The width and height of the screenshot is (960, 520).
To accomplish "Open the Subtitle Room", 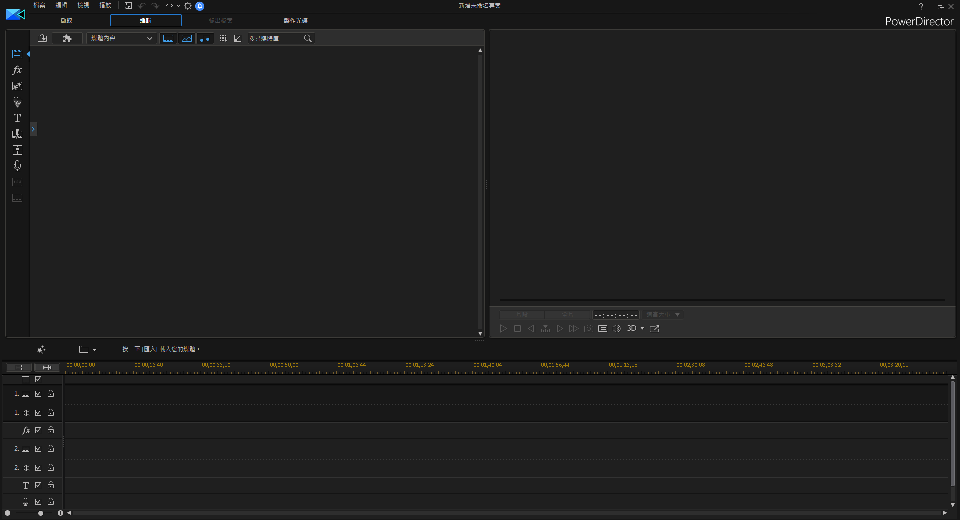I will coord(17,198).
